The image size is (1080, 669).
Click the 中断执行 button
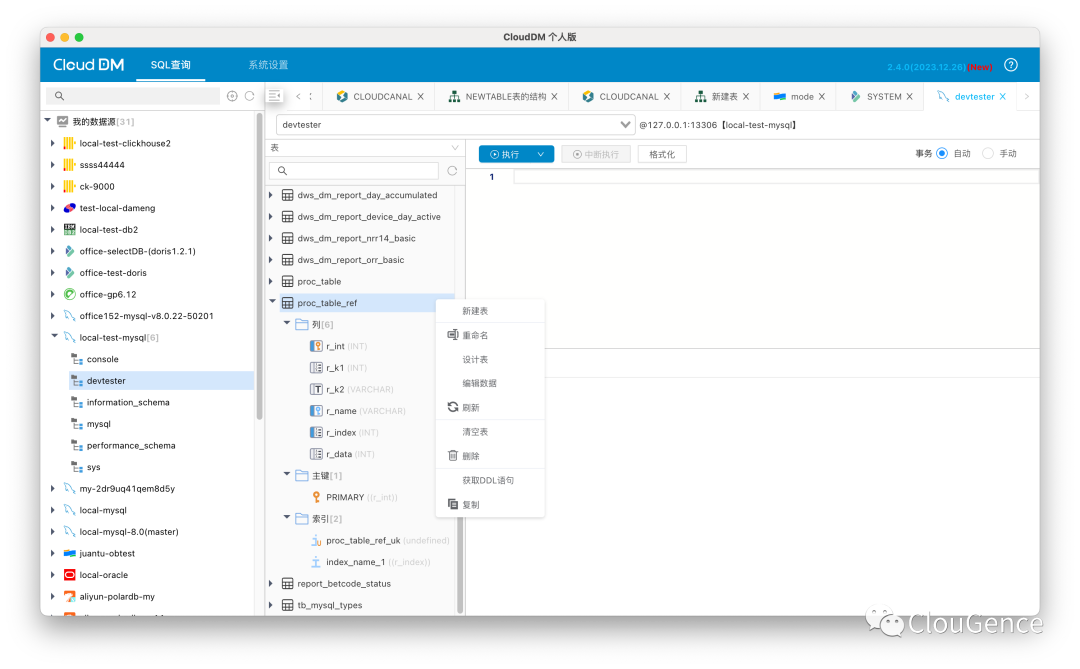[596, 154]
